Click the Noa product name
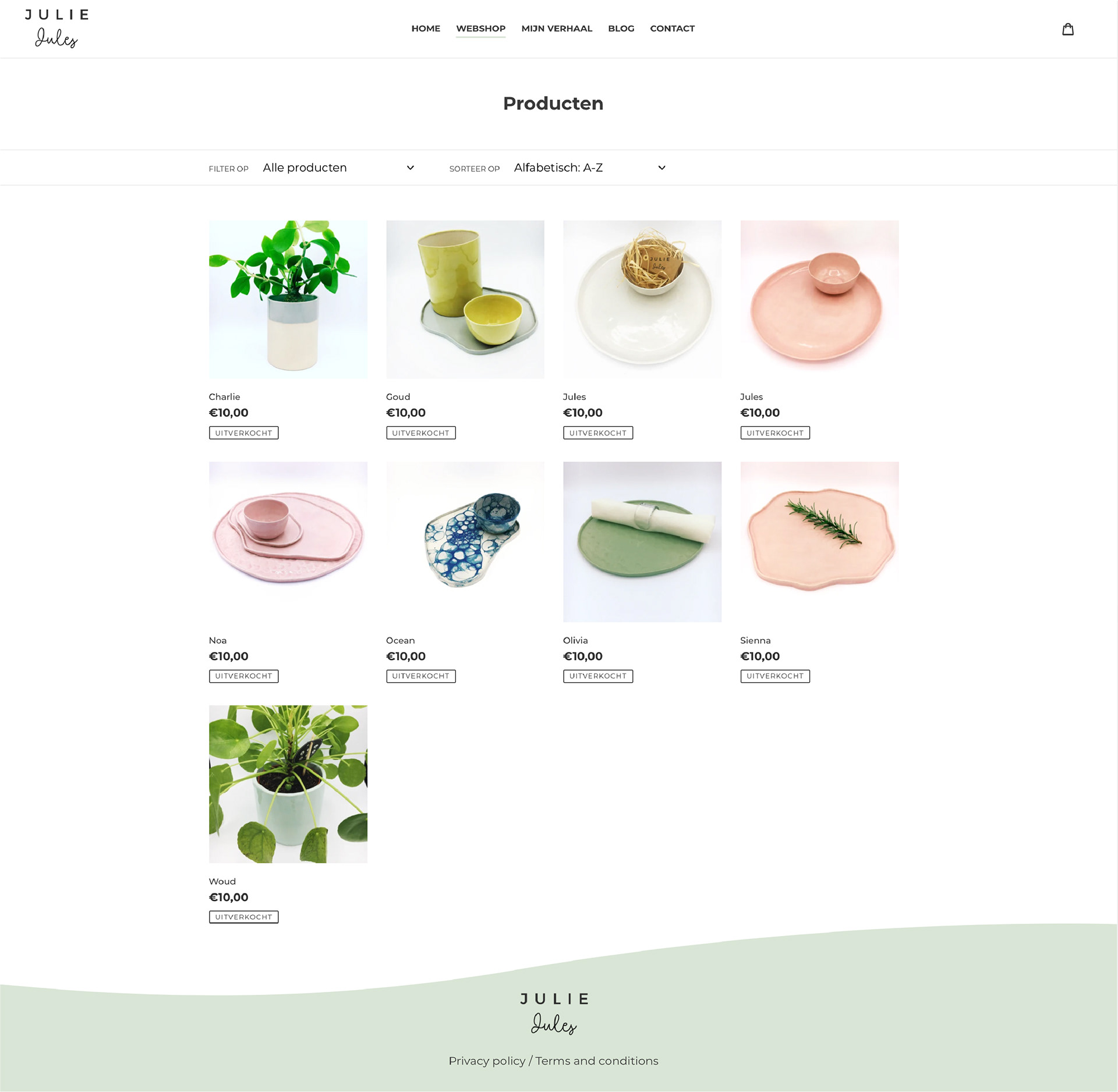Screen dimensions: 1118x1092 [218, 640]
